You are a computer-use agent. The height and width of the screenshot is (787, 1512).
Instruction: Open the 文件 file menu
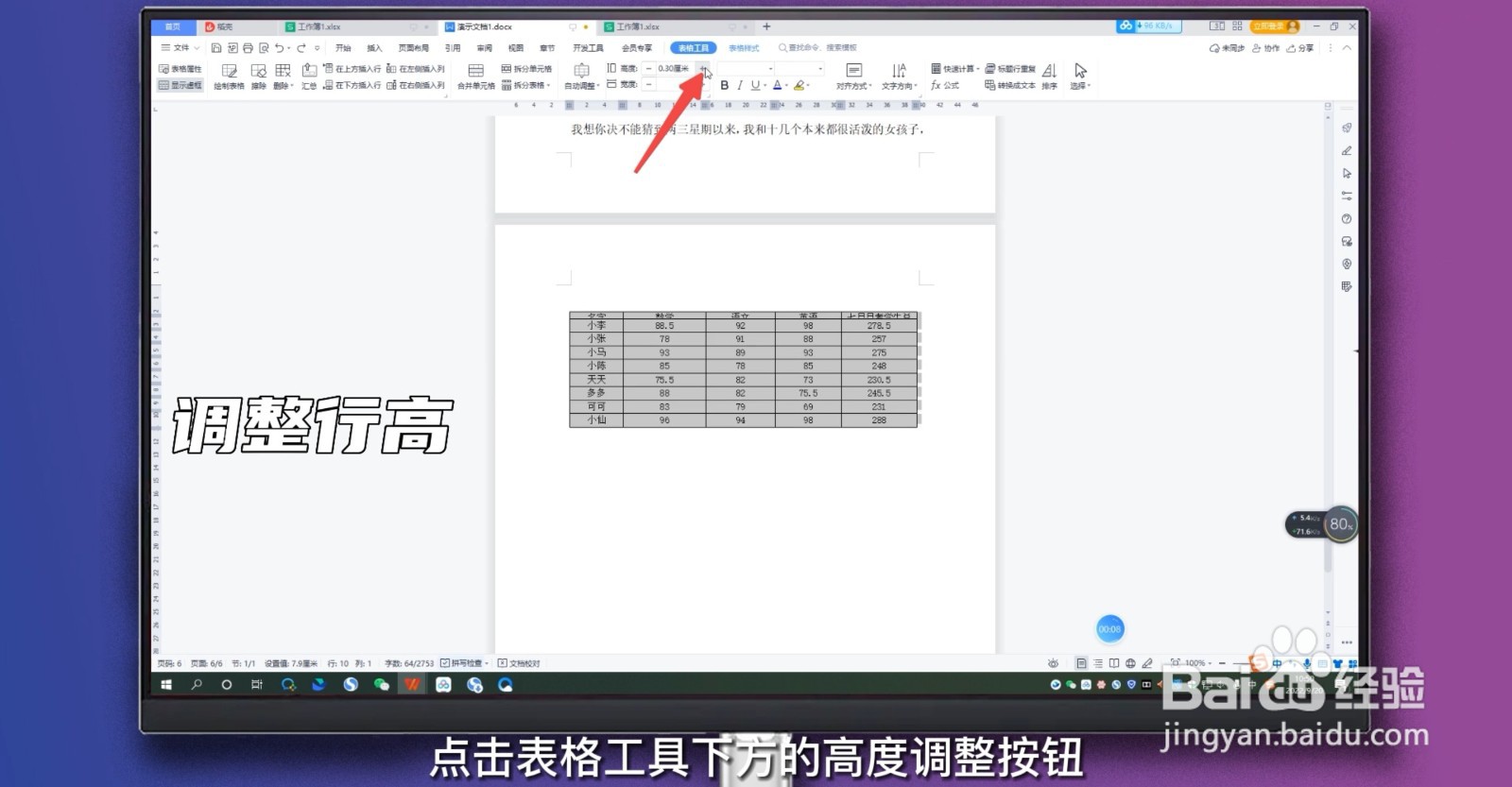click(180, 47)
